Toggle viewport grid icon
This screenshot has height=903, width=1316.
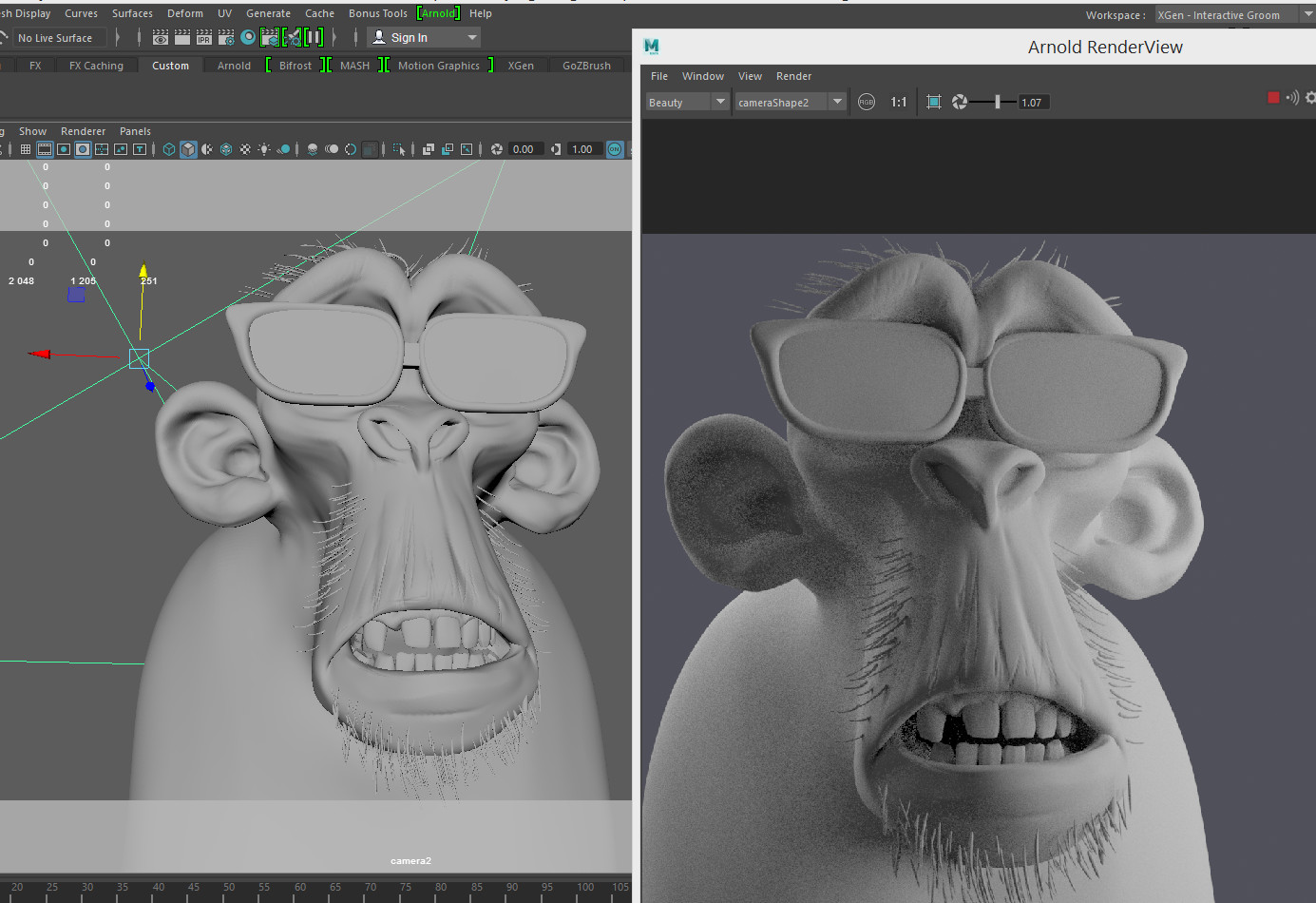coord(26,149)
